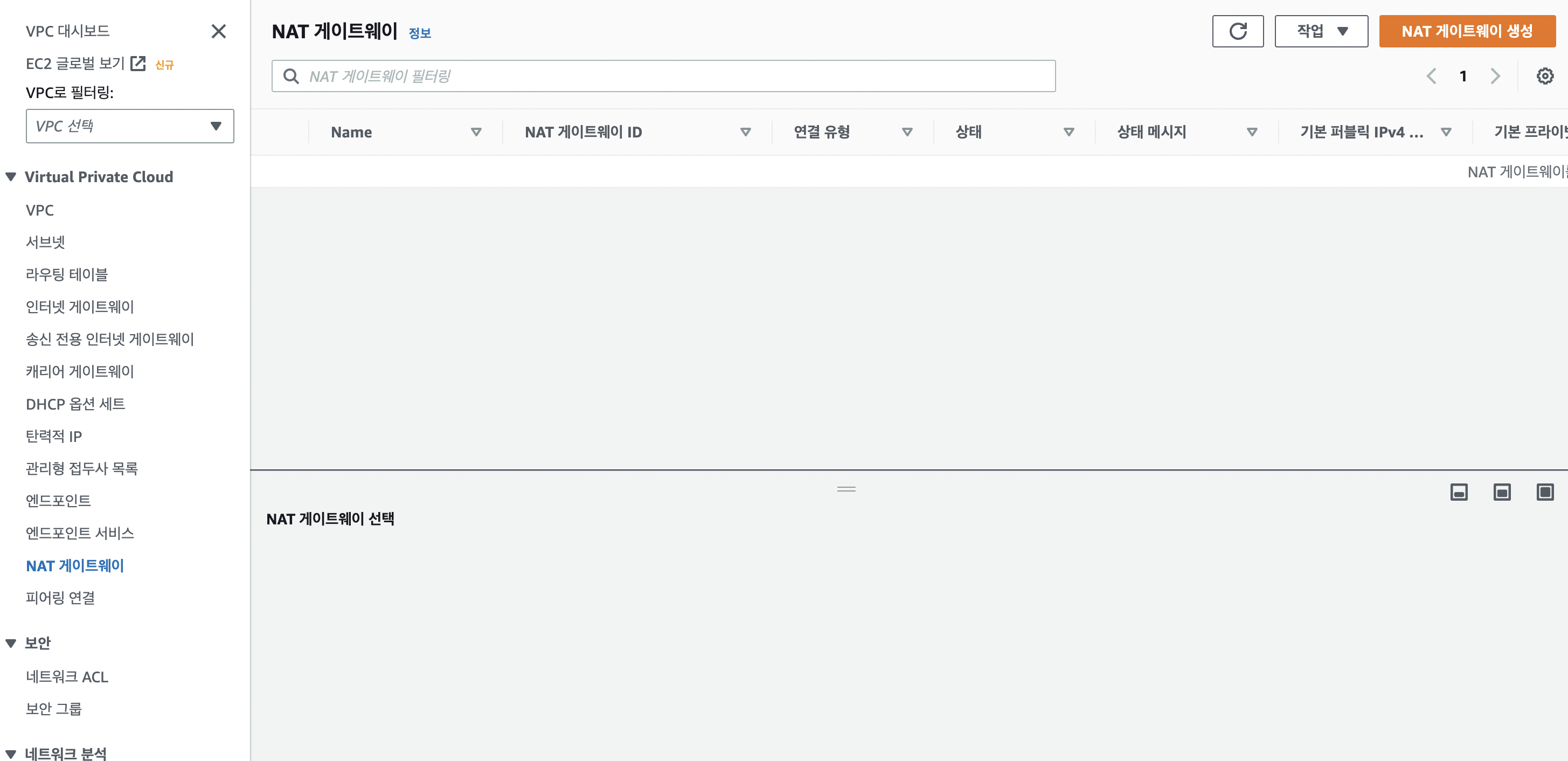Open the VPC 선택 filter dropdown
Screen dimensions: 1568x761
click(x=130, y=126)
